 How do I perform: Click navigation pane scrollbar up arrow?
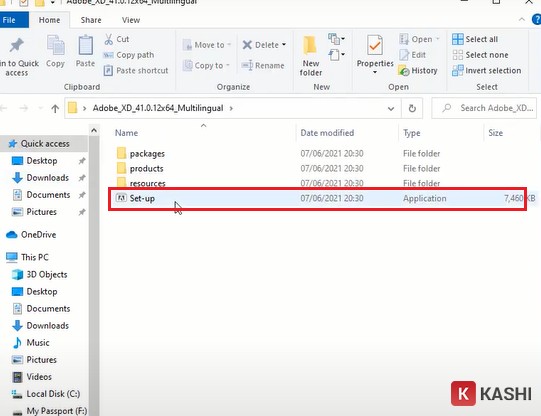[94, 131]
